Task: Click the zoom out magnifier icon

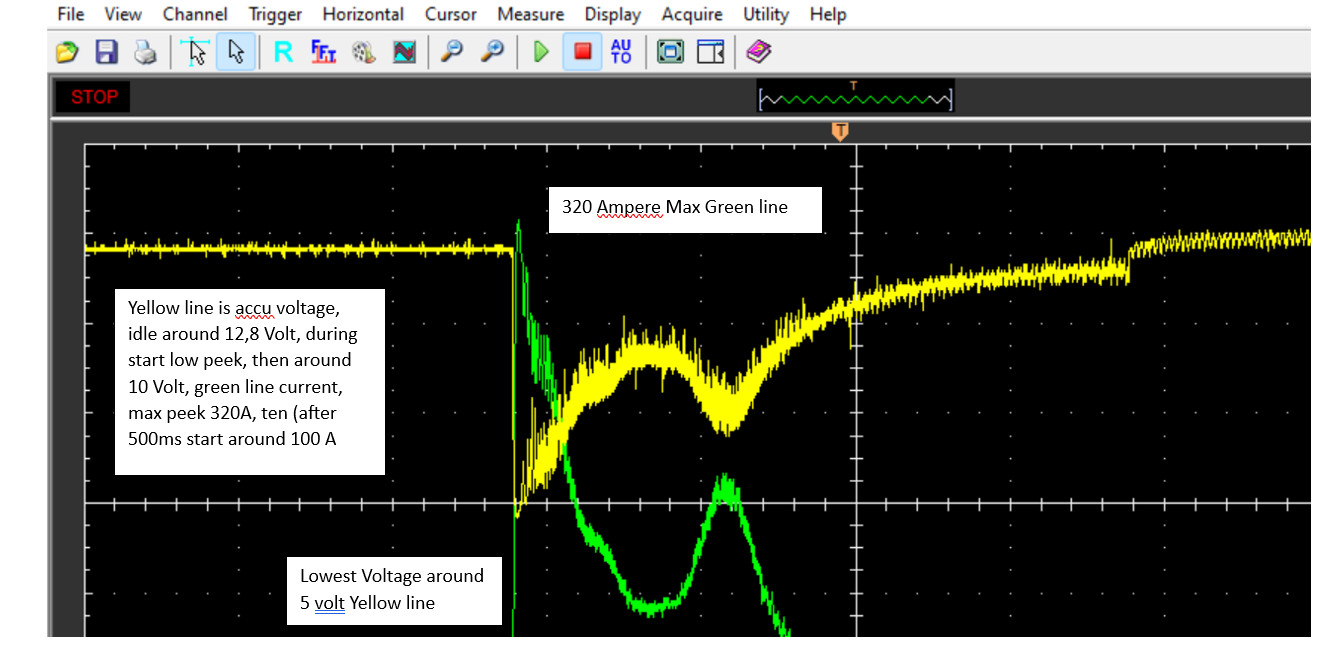Action: 453,52
